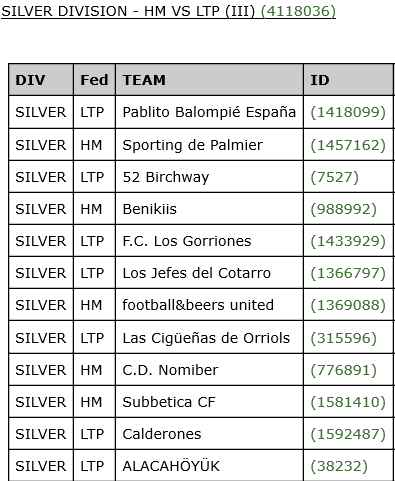Open team ID link 1457162
395x481 pixels.
pyautogui.click(x=348, y=145)
